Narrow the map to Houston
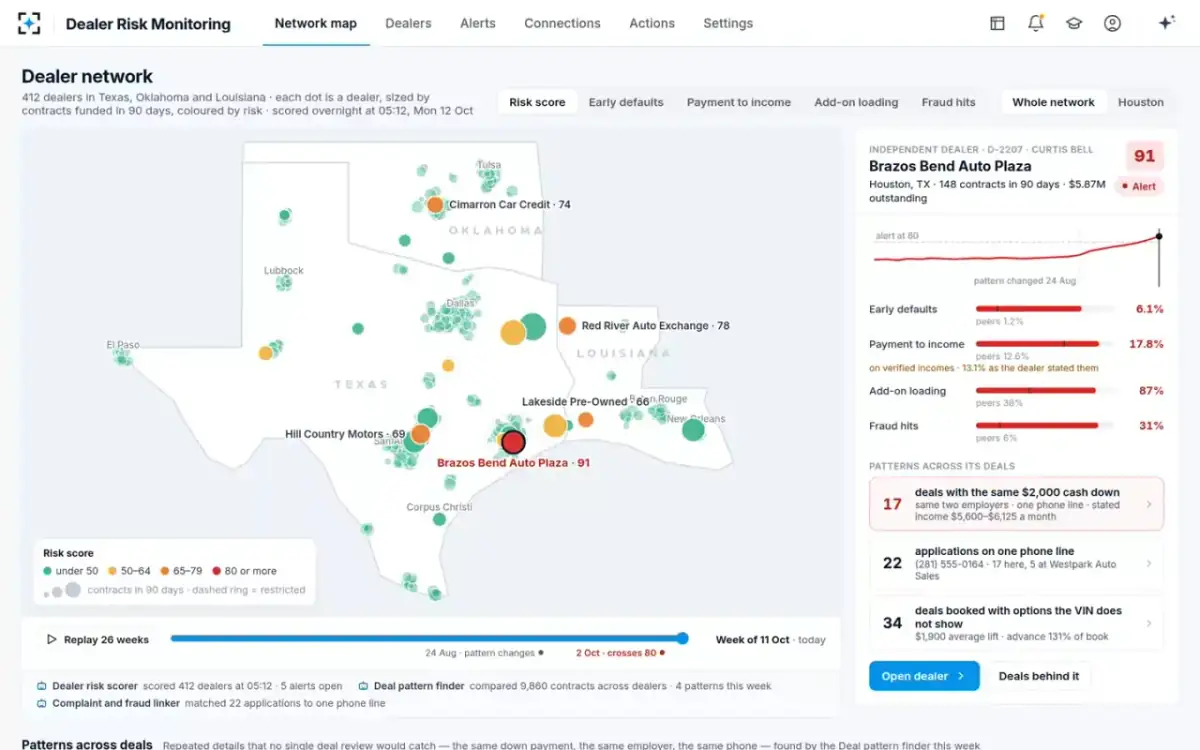Image resolution: width=1200 pixels, height=750 pixels. (1141, 102)
